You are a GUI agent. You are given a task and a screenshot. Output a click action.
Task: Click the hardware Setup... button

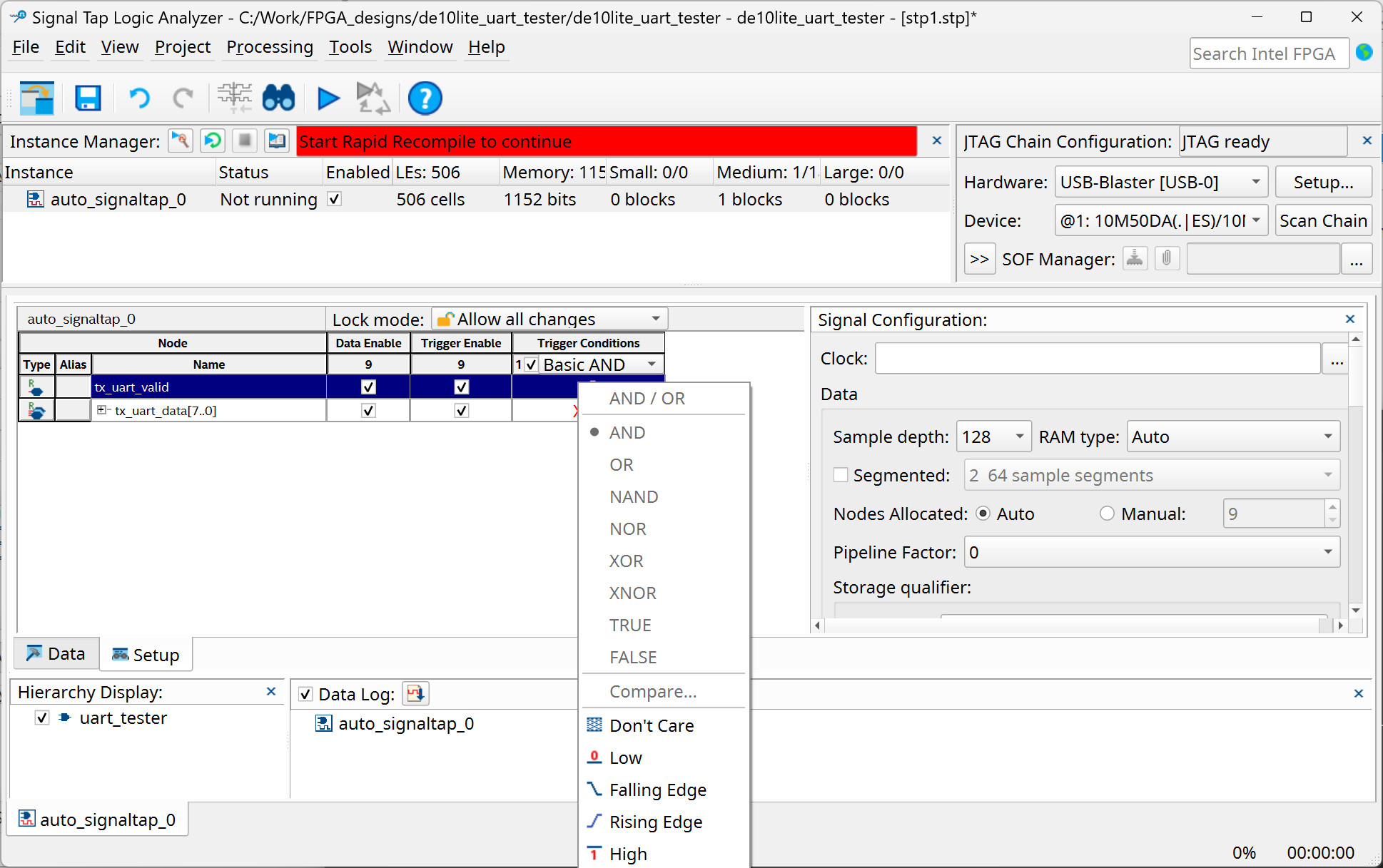[1322, 183]
